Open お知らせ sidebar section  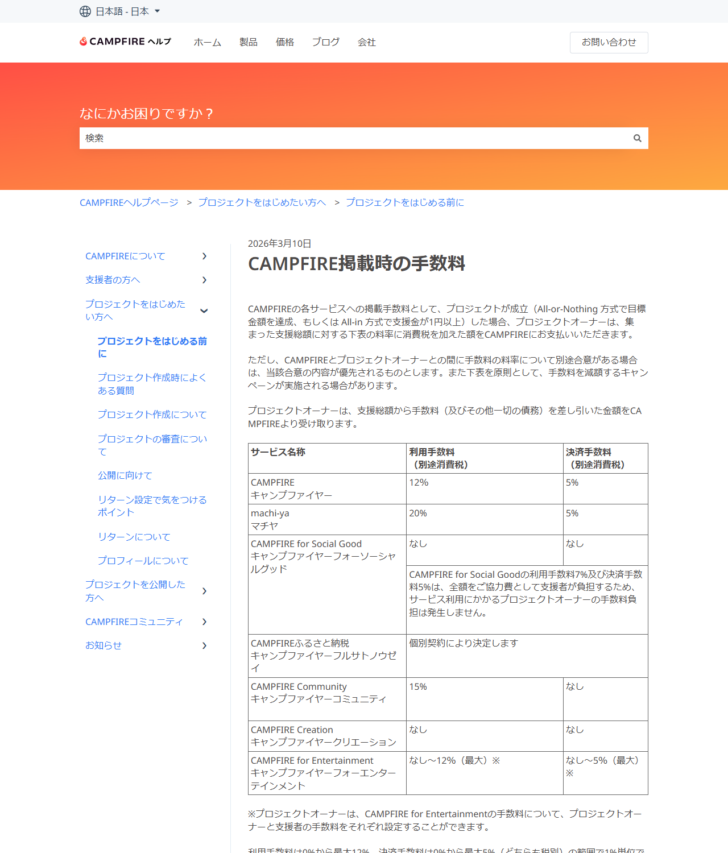coord(103,646)
